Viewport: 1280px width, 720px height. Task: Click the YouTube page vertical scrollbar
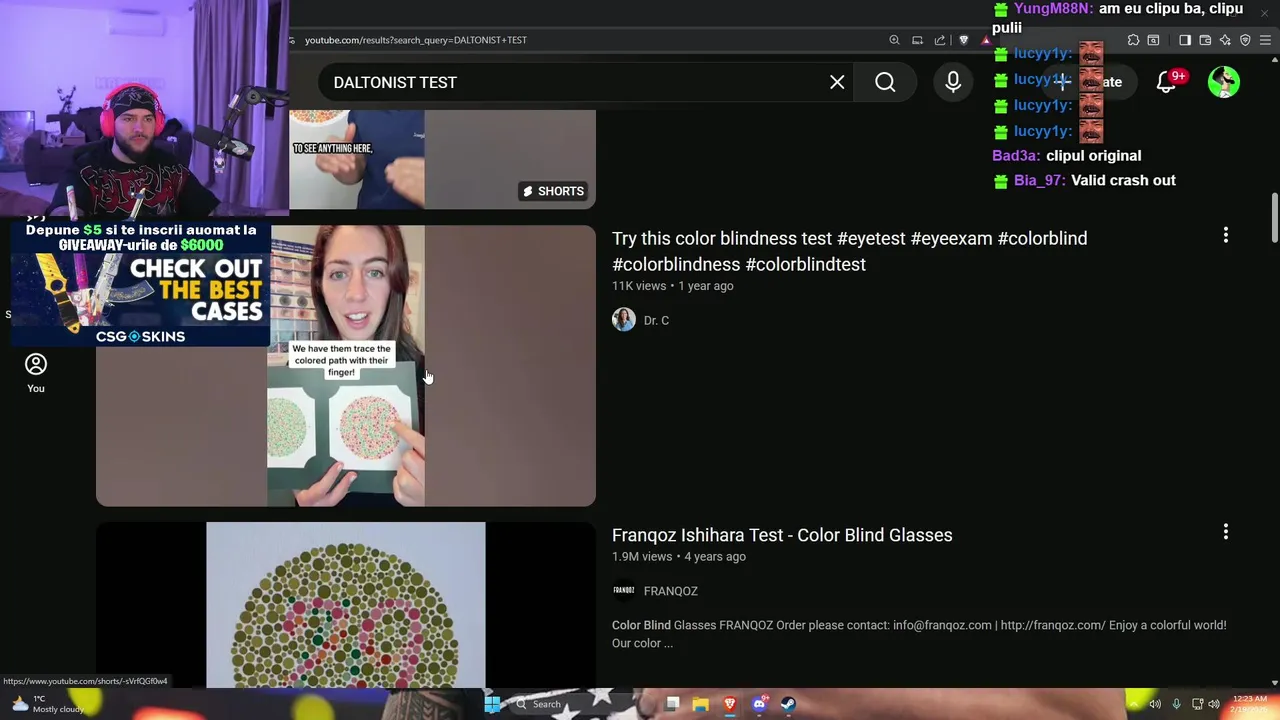pos(1274,217)
